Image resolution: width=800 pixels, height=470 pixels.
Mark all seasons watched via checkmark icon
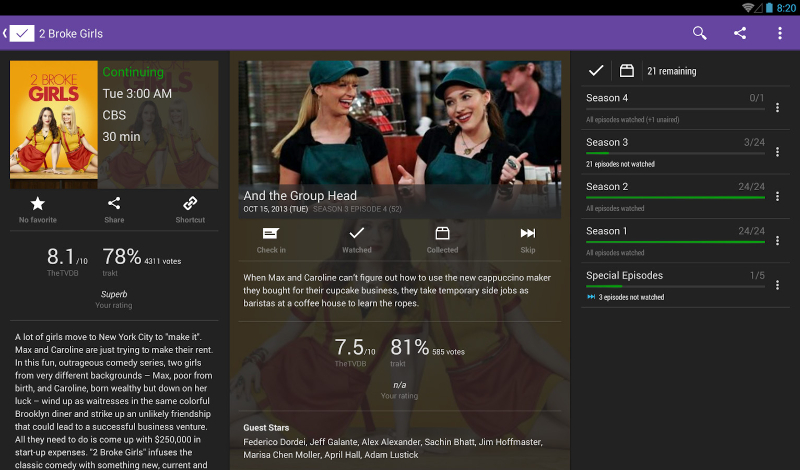pyautogui.click(x=596, y=71)
